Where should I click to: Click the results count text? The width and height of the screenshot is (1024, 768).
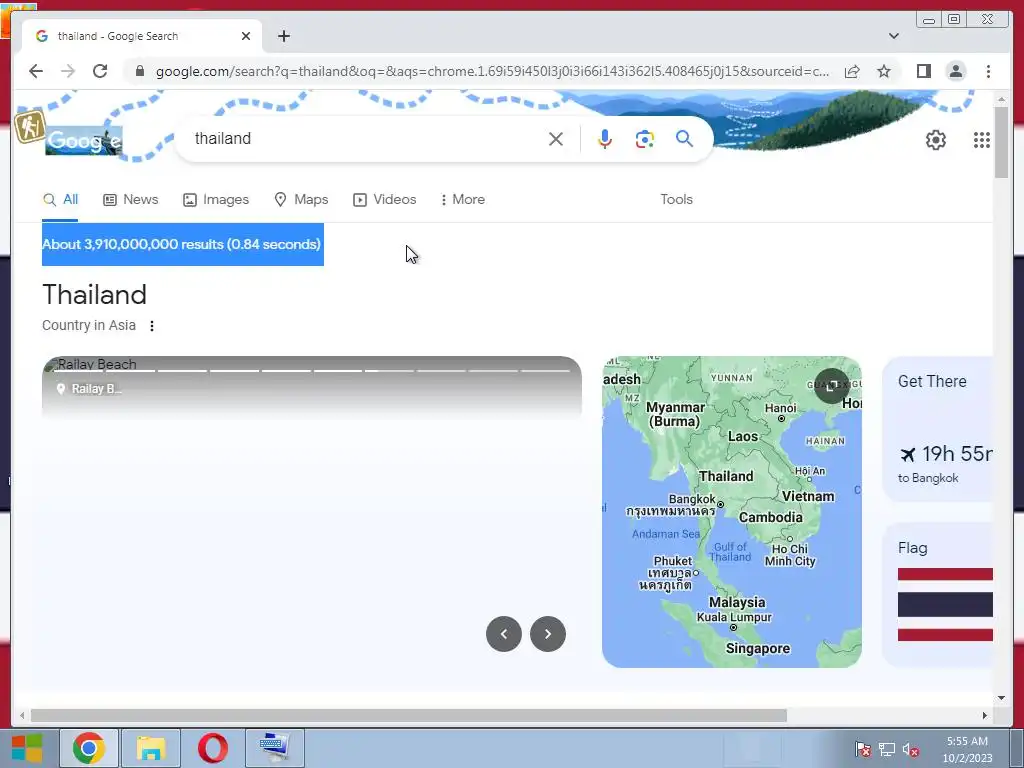point(182,244)
